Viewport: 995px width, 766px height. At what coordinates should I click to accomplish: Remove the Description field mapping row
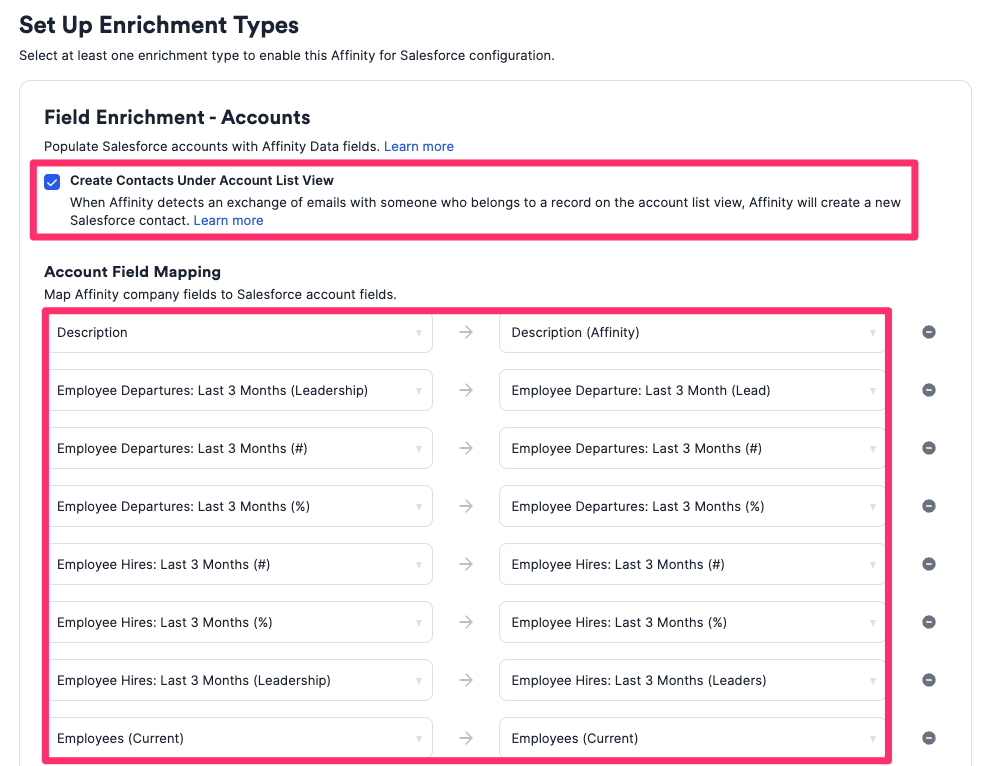coord(928,332)
